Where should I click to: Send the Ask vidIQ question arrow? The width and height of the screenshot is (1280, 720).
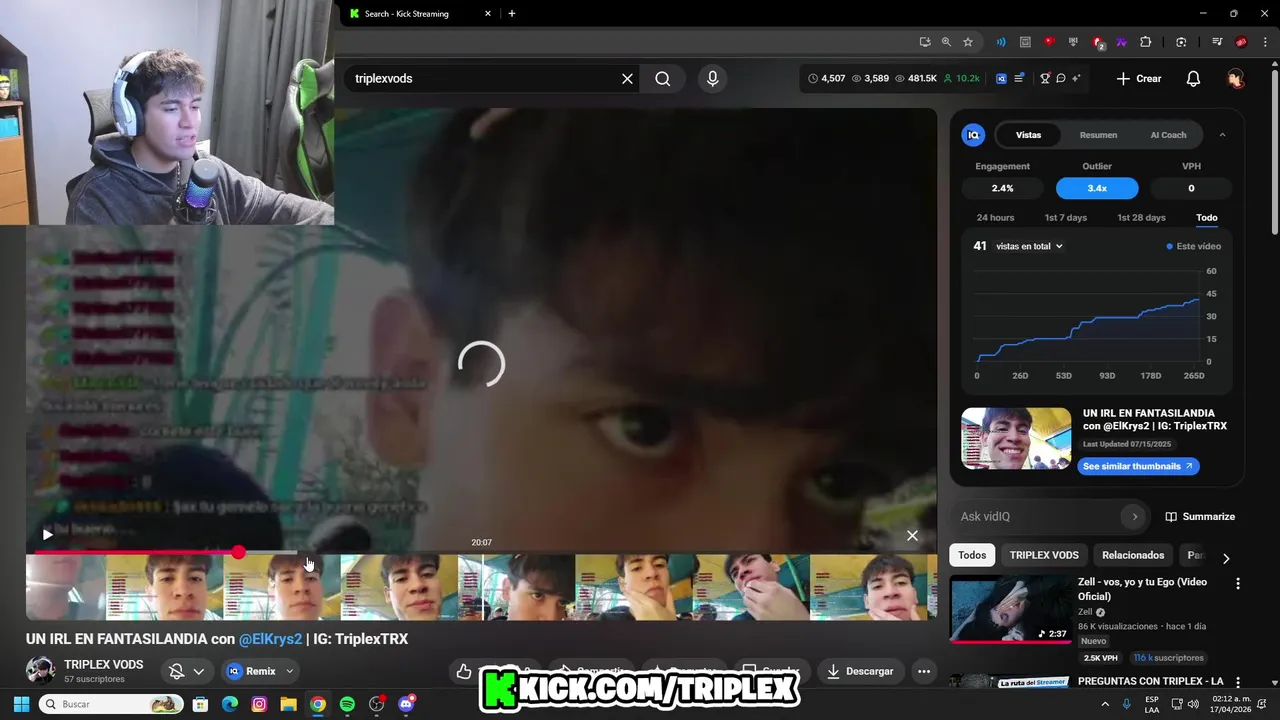1134,517
